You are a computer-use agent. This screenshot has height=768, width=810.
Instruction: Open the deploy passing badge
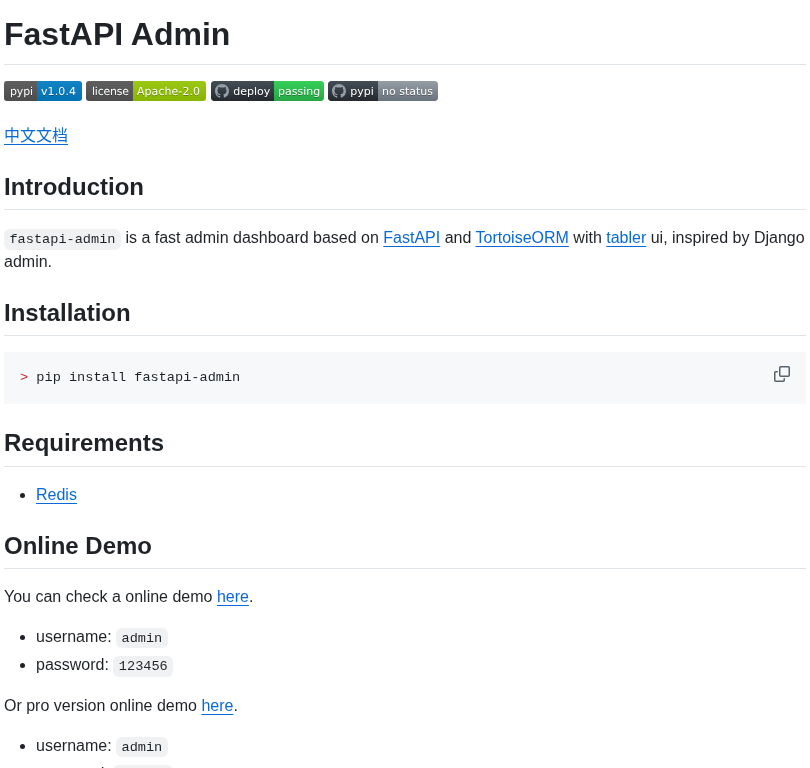(267, 91)
